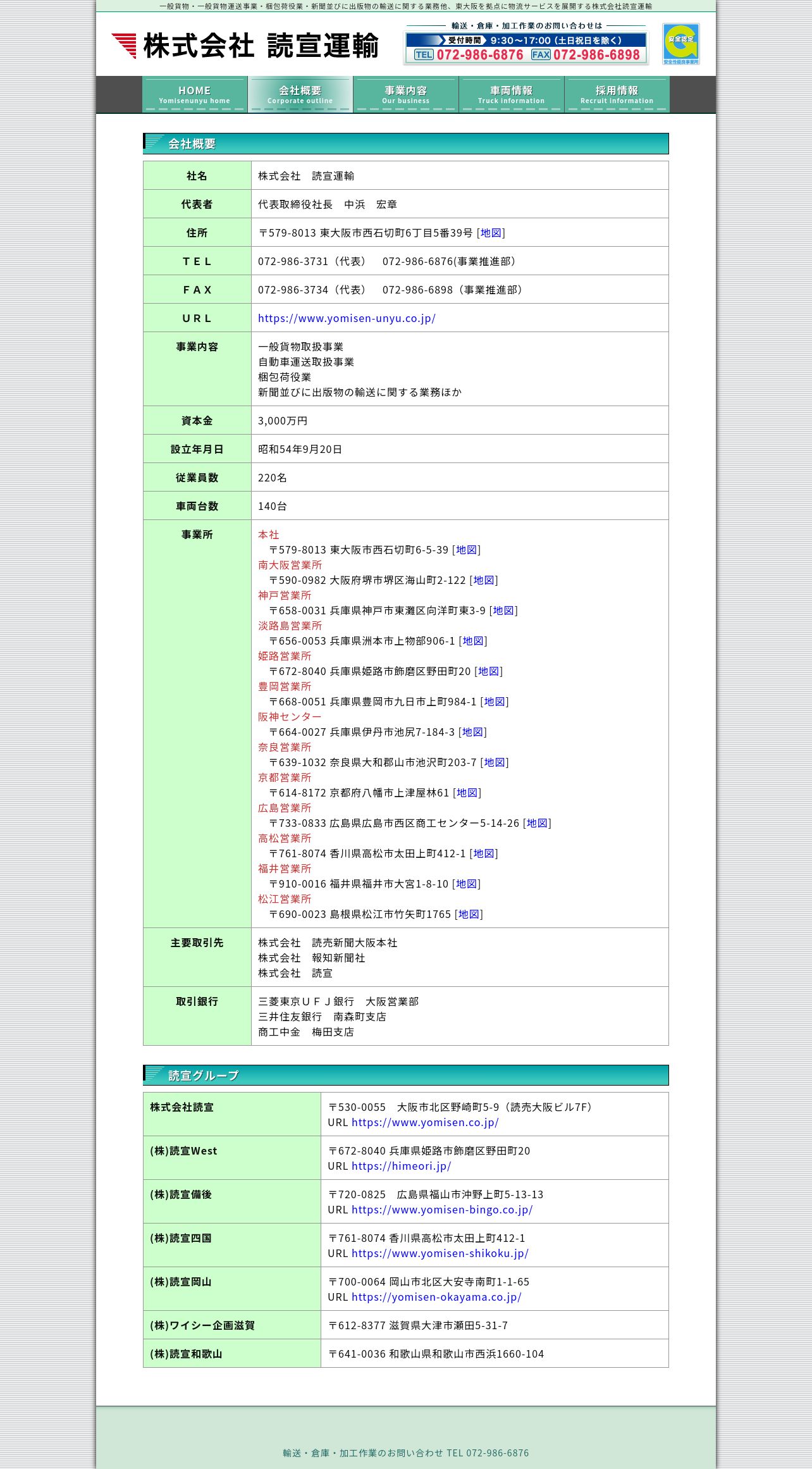Open the 地図 link for 神戸営業所 address
Image resolution: width=812 pixels, height=1469 pixels.
(x=503, y=611)
